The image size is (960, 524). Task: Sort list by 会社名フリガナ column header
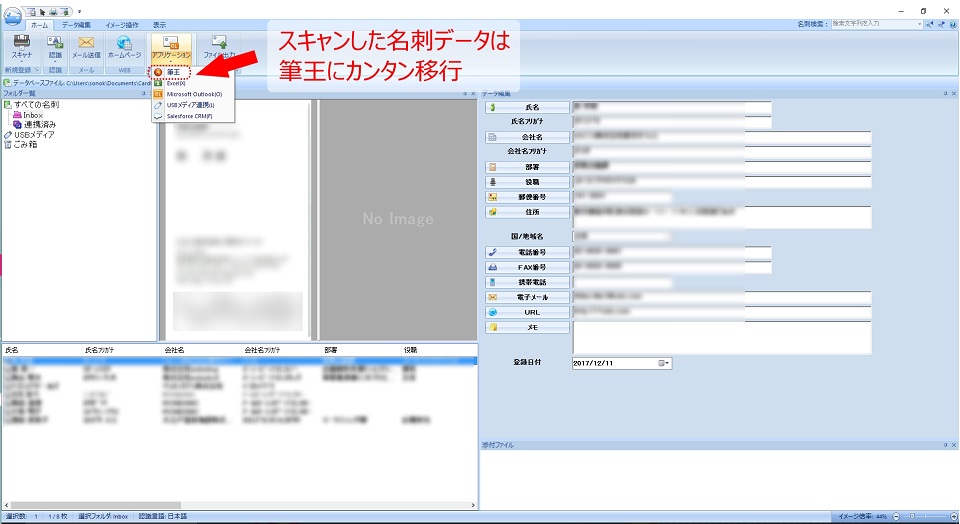280,350
